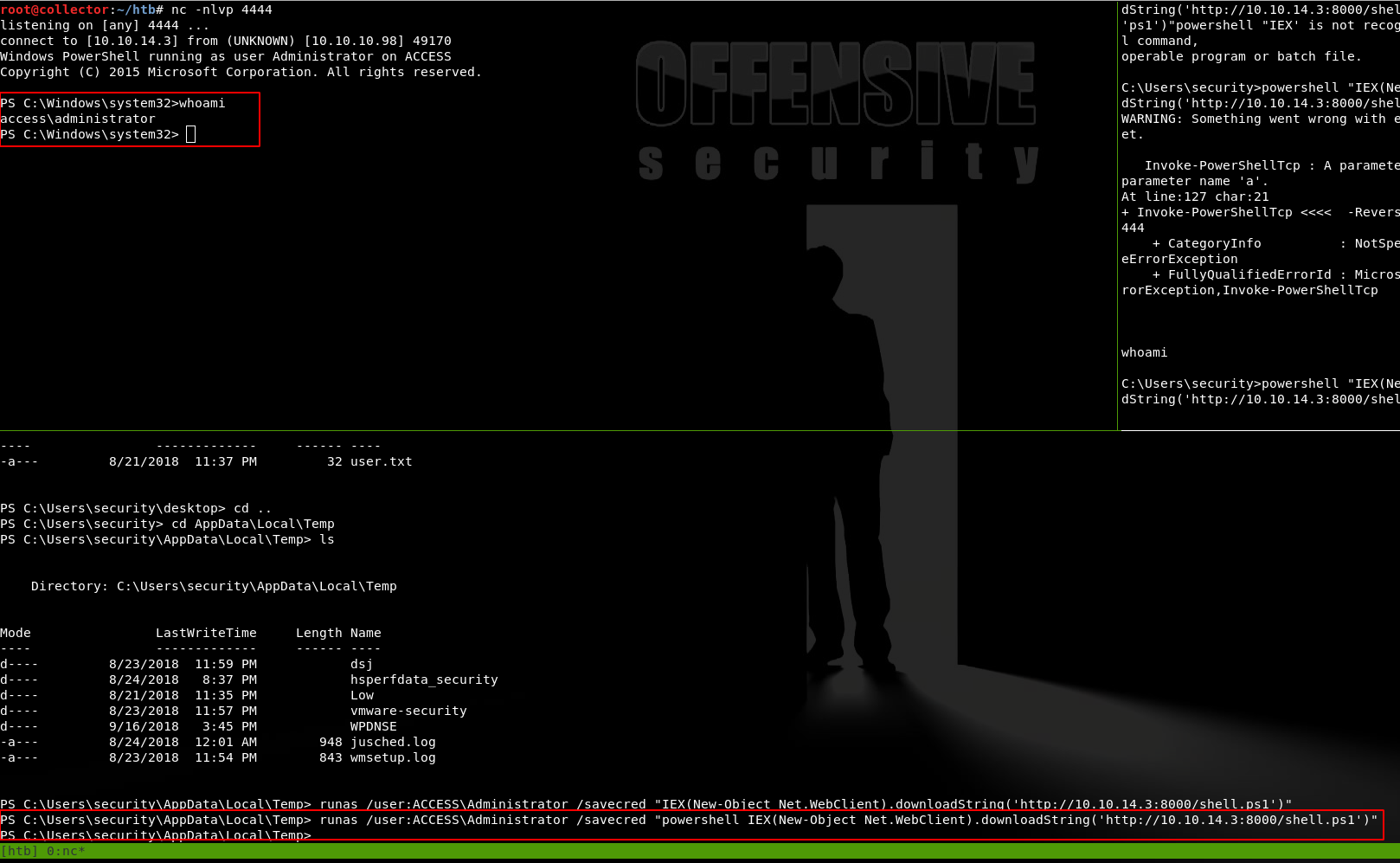Select the first runas command without 'powershell'

pyautogui.click(x=645, y=804)
